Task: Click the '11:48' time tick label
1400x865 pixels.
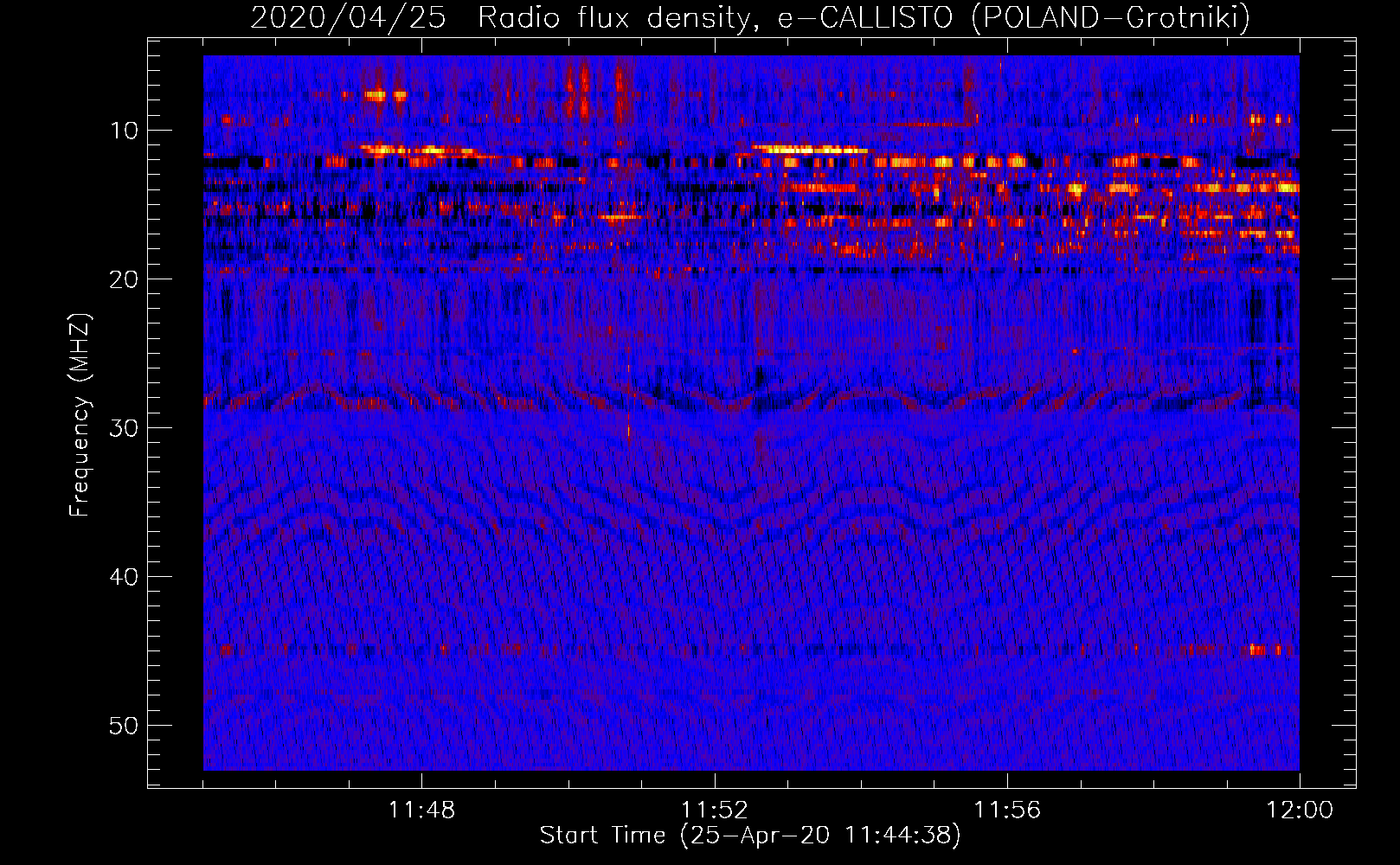Action: tap(421, 811)
